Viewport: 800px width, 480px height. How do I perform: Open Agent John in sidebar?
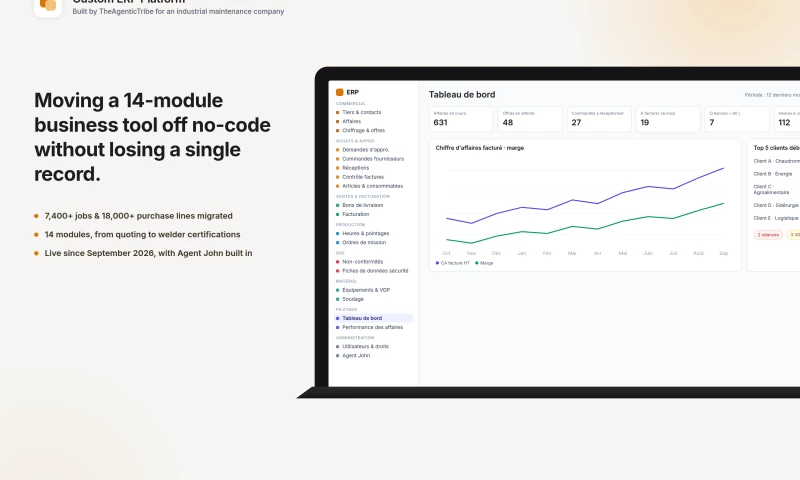[x=356, y=356]
